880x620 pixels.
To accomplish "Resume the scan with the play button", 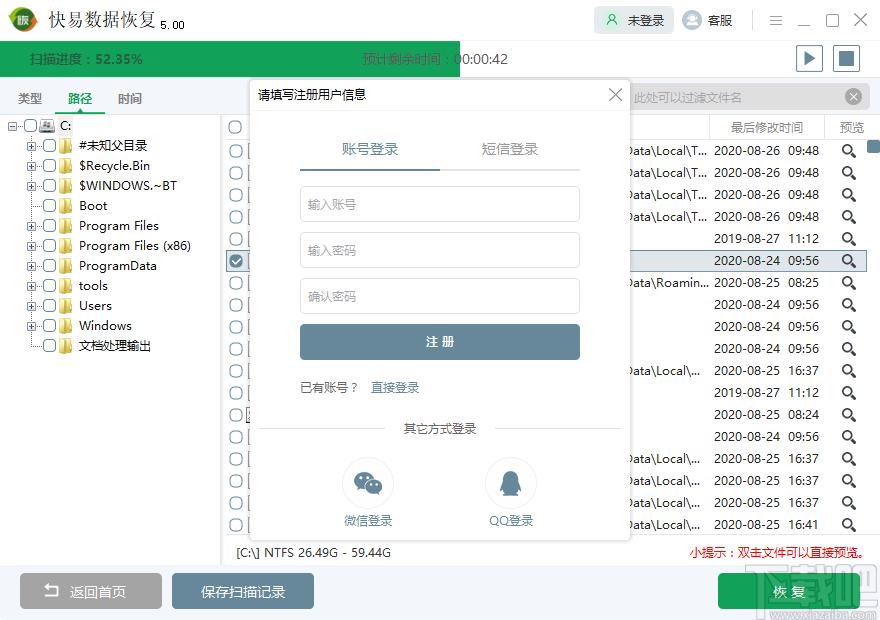I will coord(809,58).
